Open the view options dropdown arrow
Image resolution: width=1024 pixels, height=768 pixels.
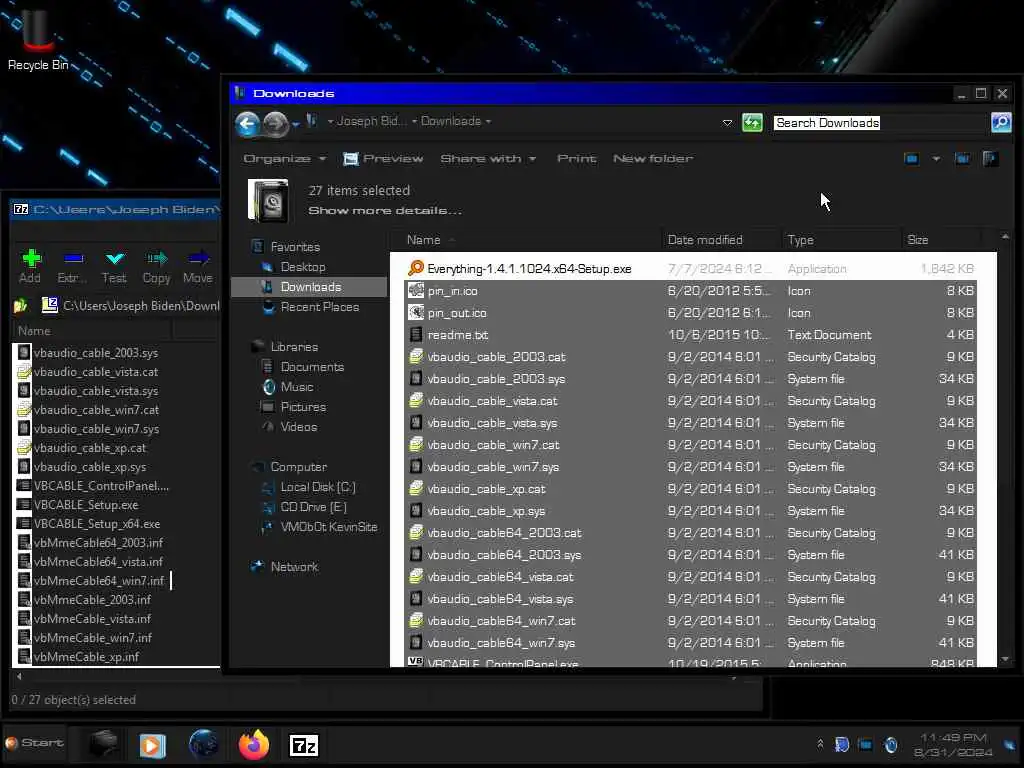coord(936,159)
